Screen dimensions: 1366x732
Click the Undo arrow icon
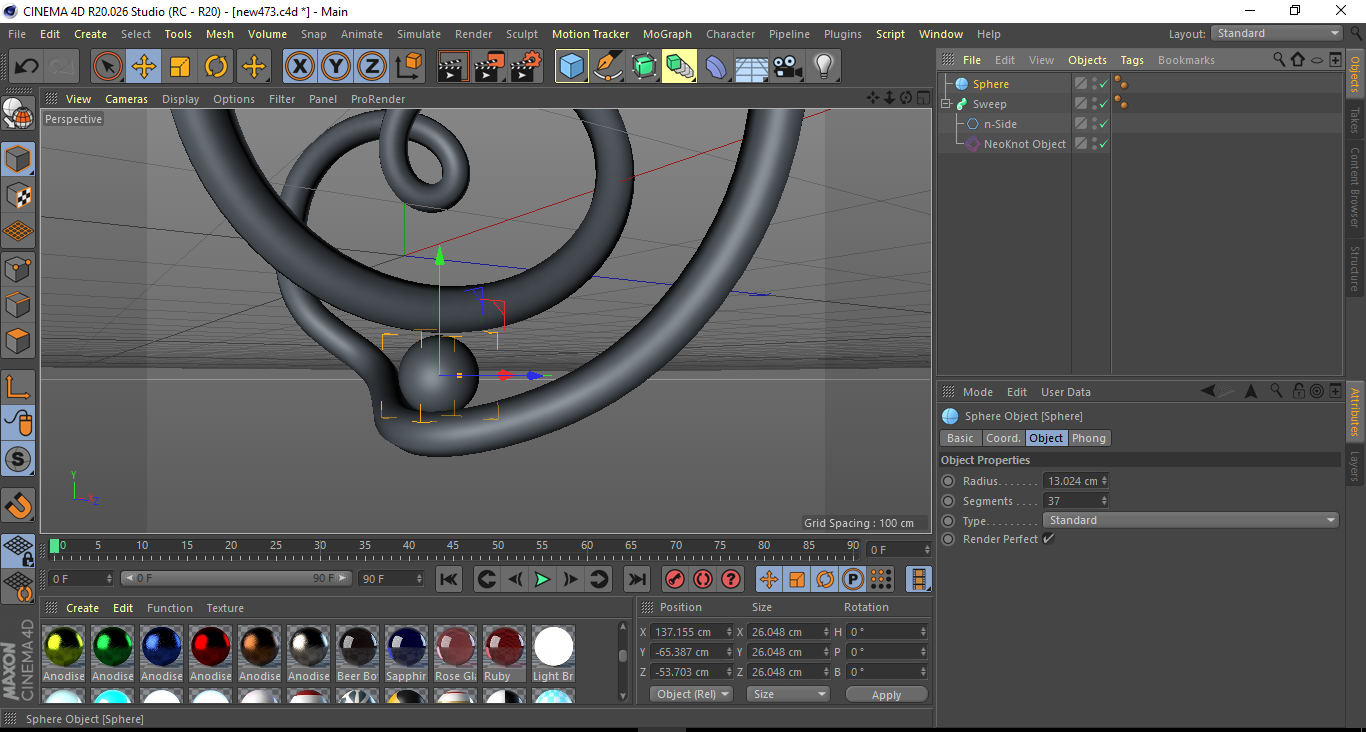[26, 67]
